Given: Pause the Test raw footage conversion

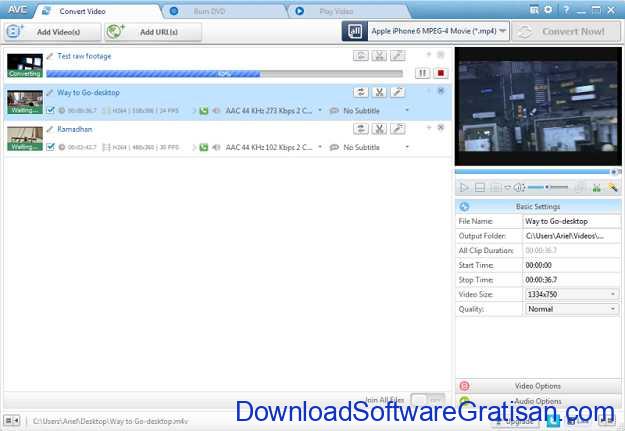Looking at the screenshot, I should coord(423,73).
